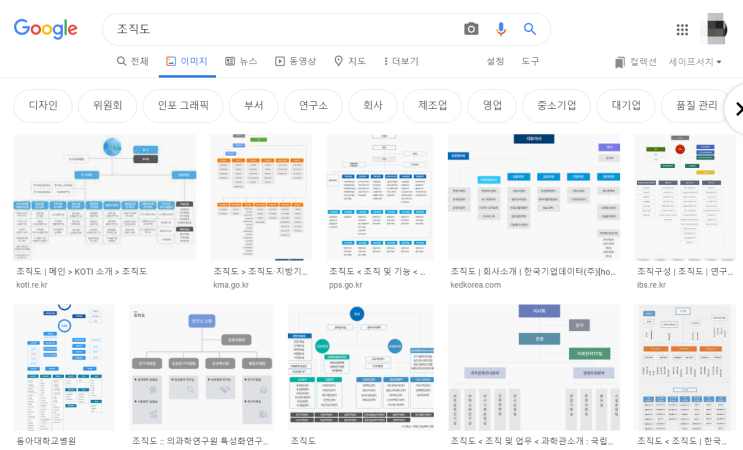Image resolution: width=743 pixels, height=450 pixels.
Task: Open the 한국기업데이터(주) result title
Action: tap(533, 271)
